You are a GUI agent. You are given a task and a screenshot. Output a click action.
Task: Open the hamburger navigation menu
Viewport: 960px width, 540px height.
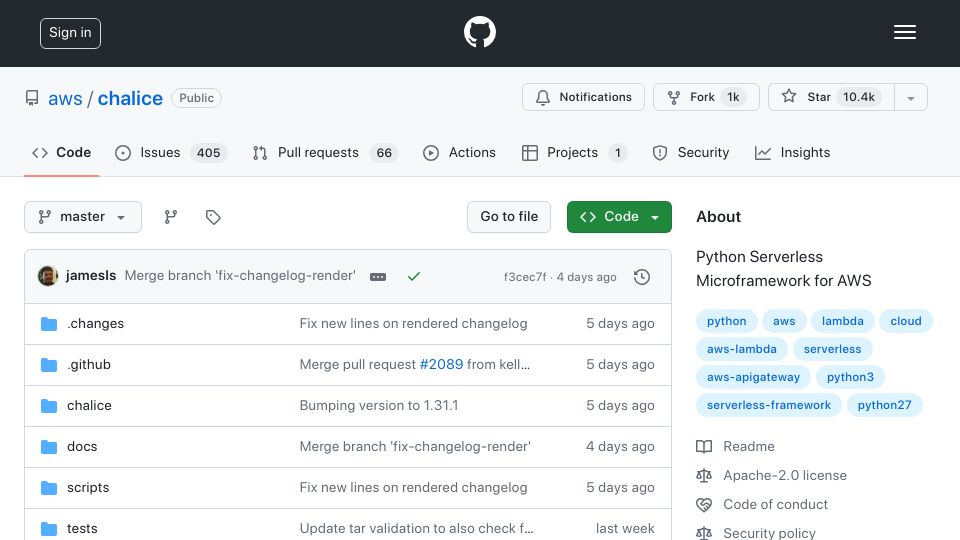[x=904, y=32]
